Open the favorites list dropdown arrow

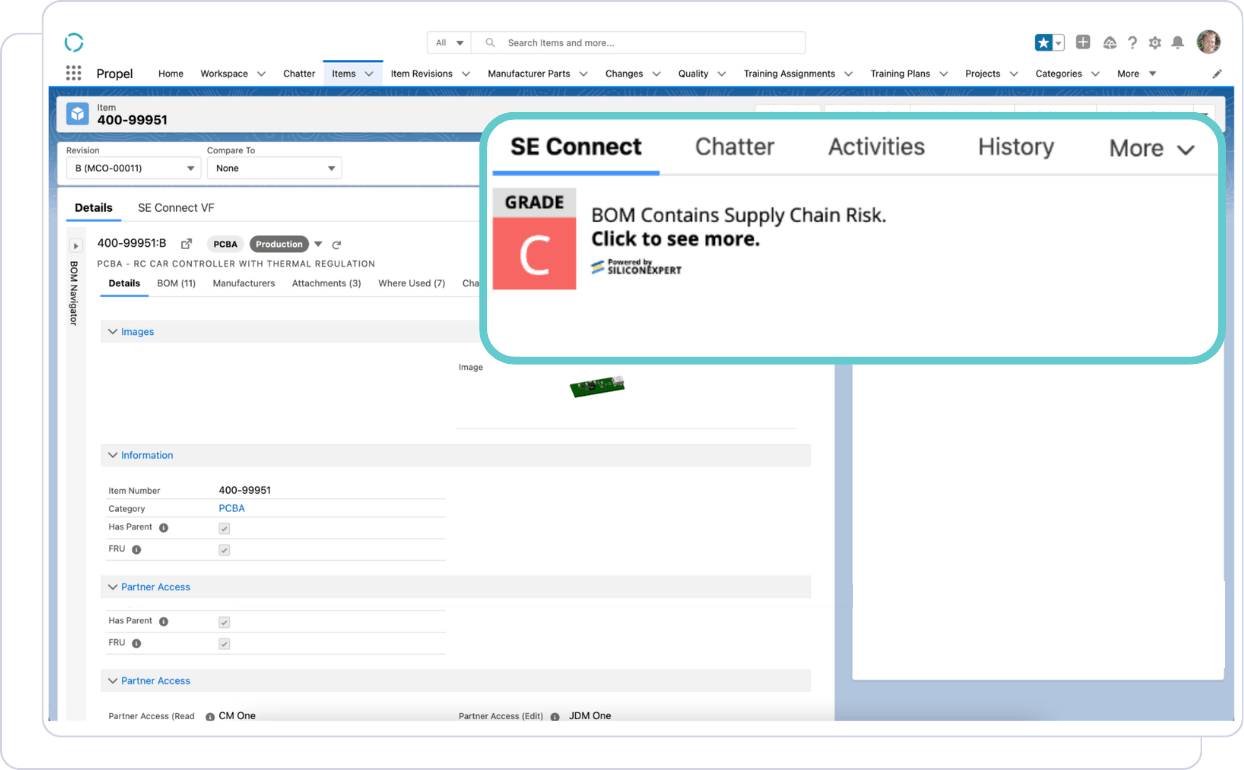click(x=1058, y=42)
